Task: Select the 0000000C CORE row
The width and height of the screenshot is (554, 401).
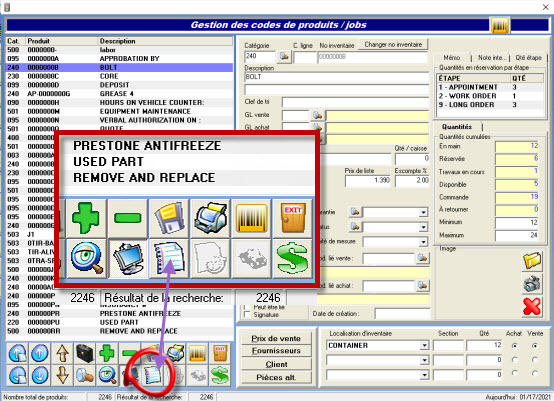Action: tap(119, 76)
